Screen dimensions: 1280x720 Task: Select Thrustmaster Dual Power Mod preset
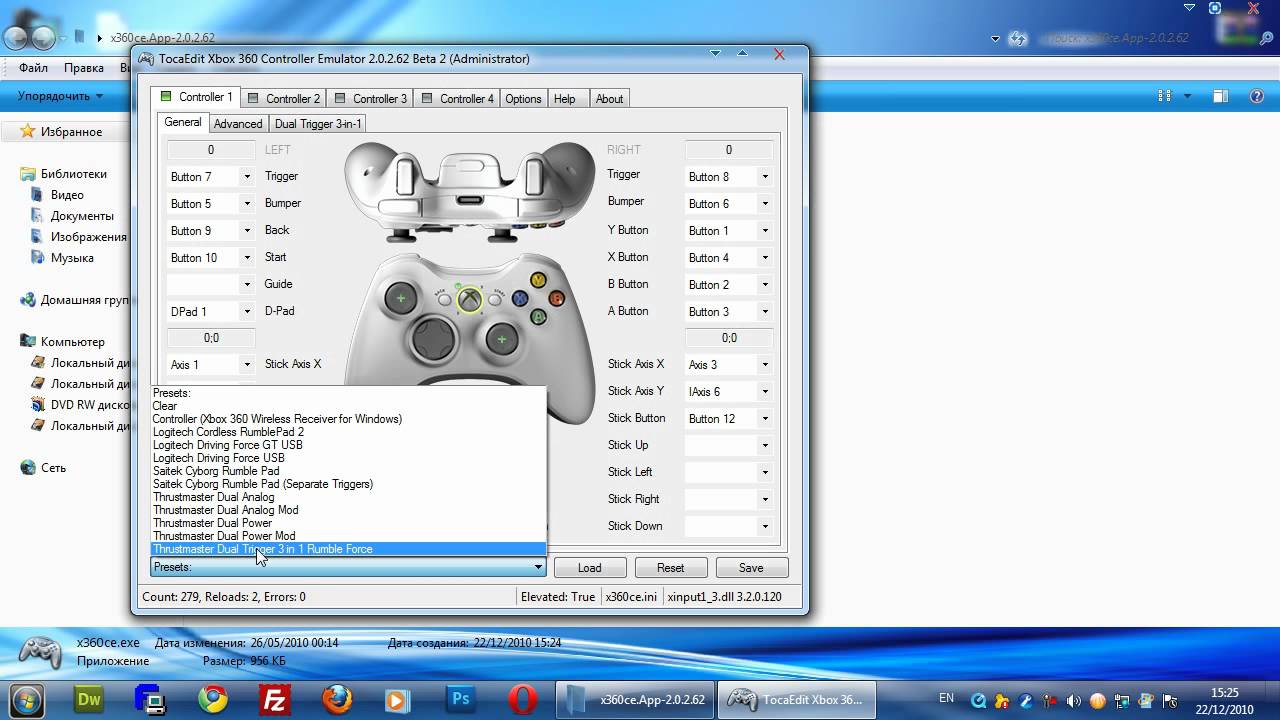[348, 536]
